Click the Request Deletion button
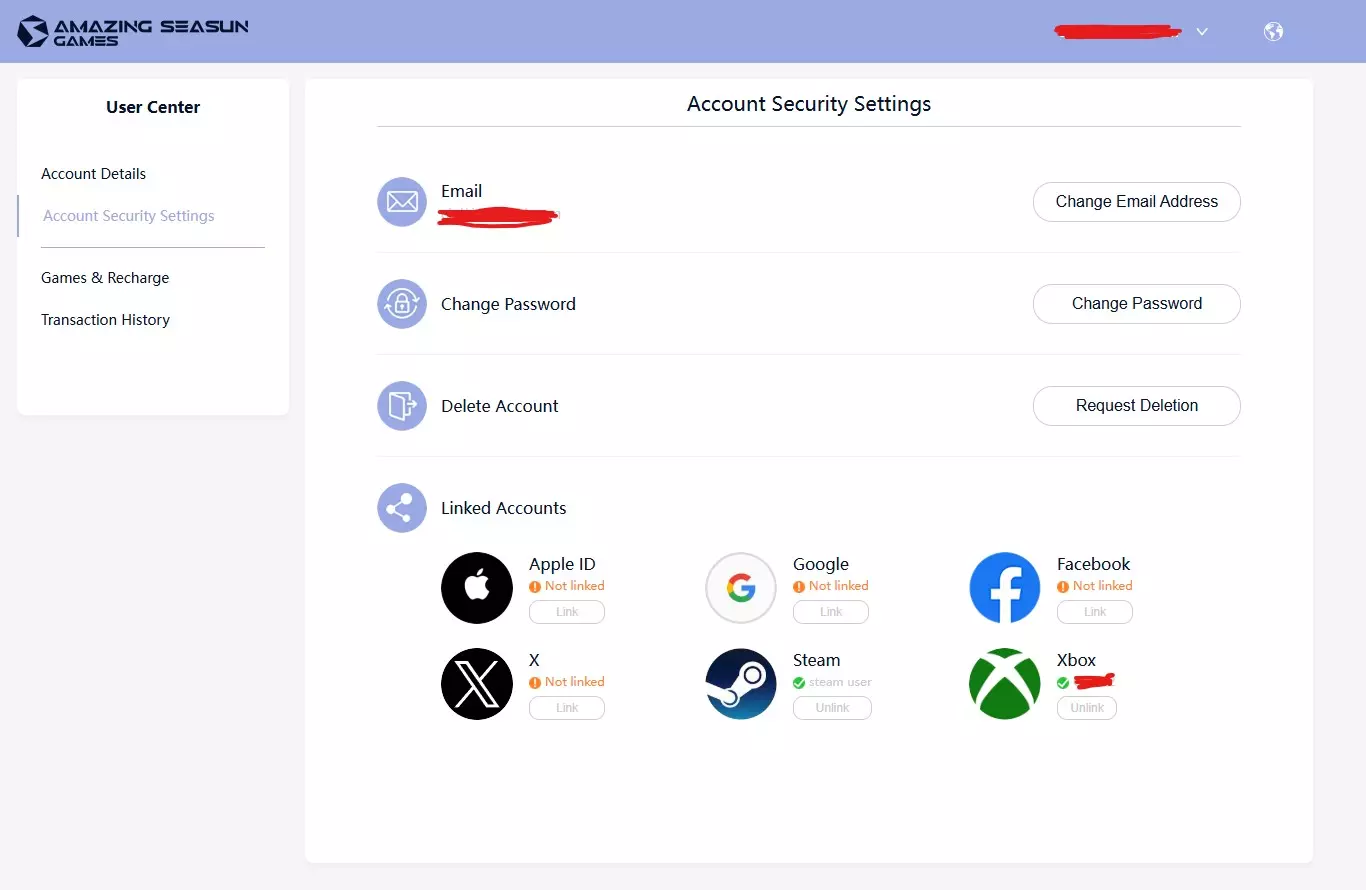Image resolution: width=1366 pixels, height=890 pixels. [1137, 406]
